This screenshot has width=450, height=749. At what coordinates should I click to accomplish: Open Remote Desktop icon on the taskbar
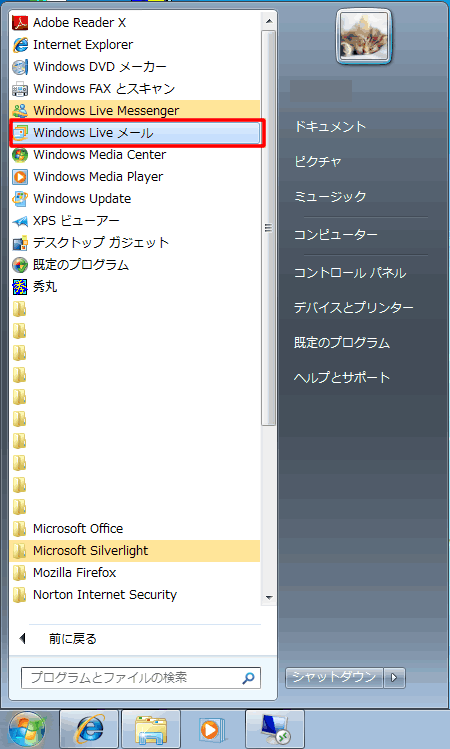[x=275, y=729]
